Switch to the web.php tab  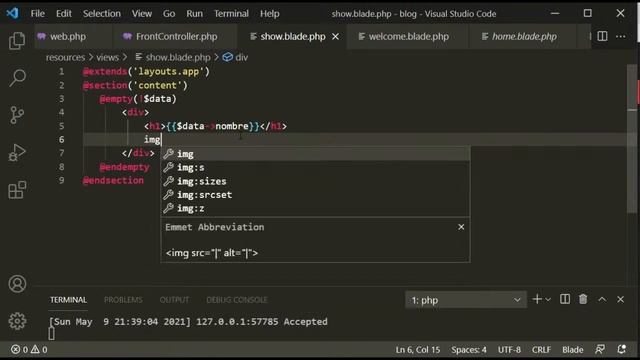coord(68,37)
